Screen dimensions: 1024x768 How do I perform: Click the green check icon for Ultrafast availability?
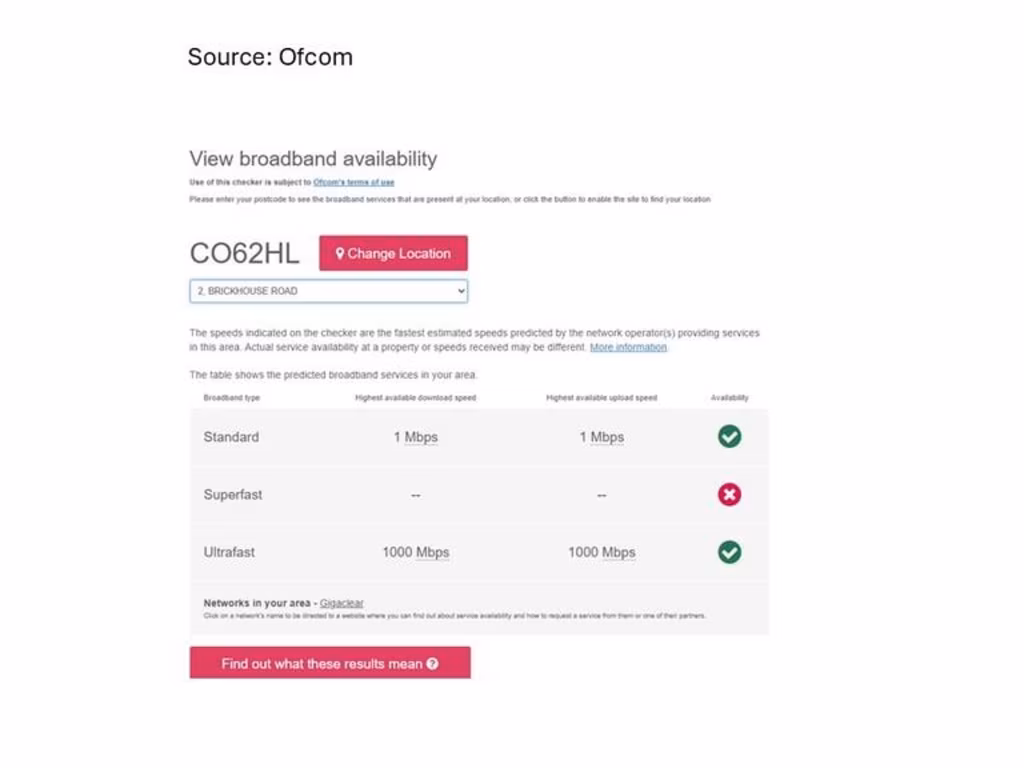pos(730,552)
